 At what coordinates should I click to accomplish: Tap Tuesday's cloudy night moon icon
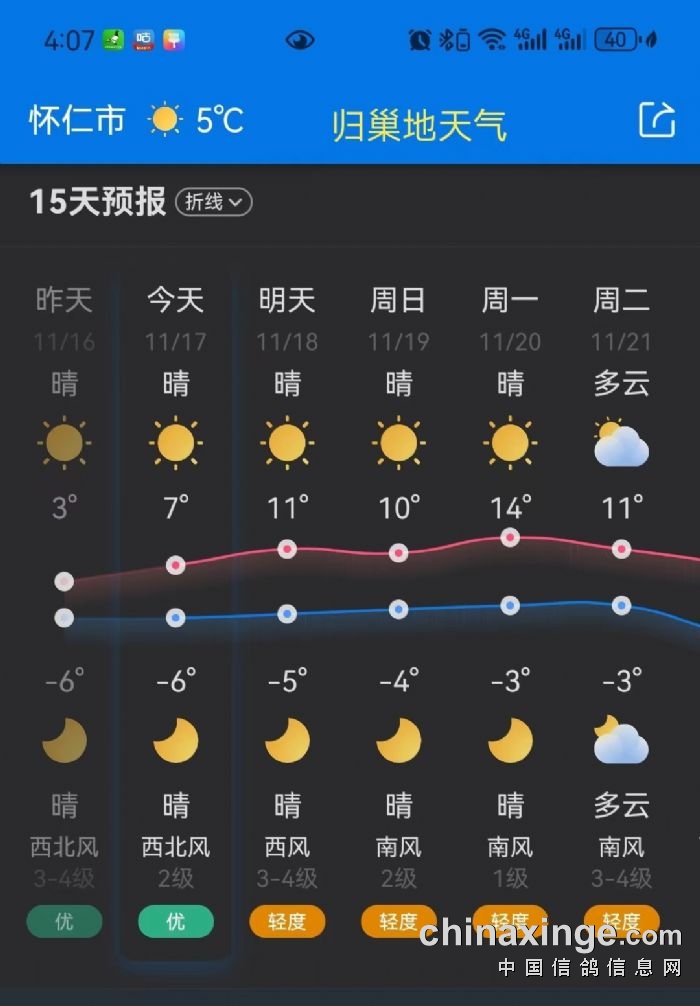621,741
